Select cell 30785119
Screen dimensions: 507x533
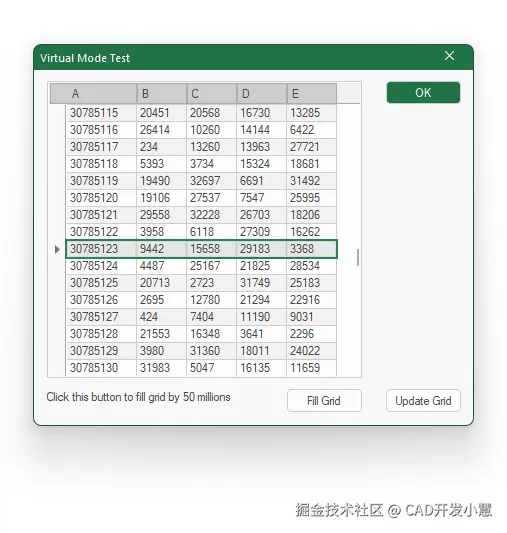pyautogui.click(x=101, y=181)
